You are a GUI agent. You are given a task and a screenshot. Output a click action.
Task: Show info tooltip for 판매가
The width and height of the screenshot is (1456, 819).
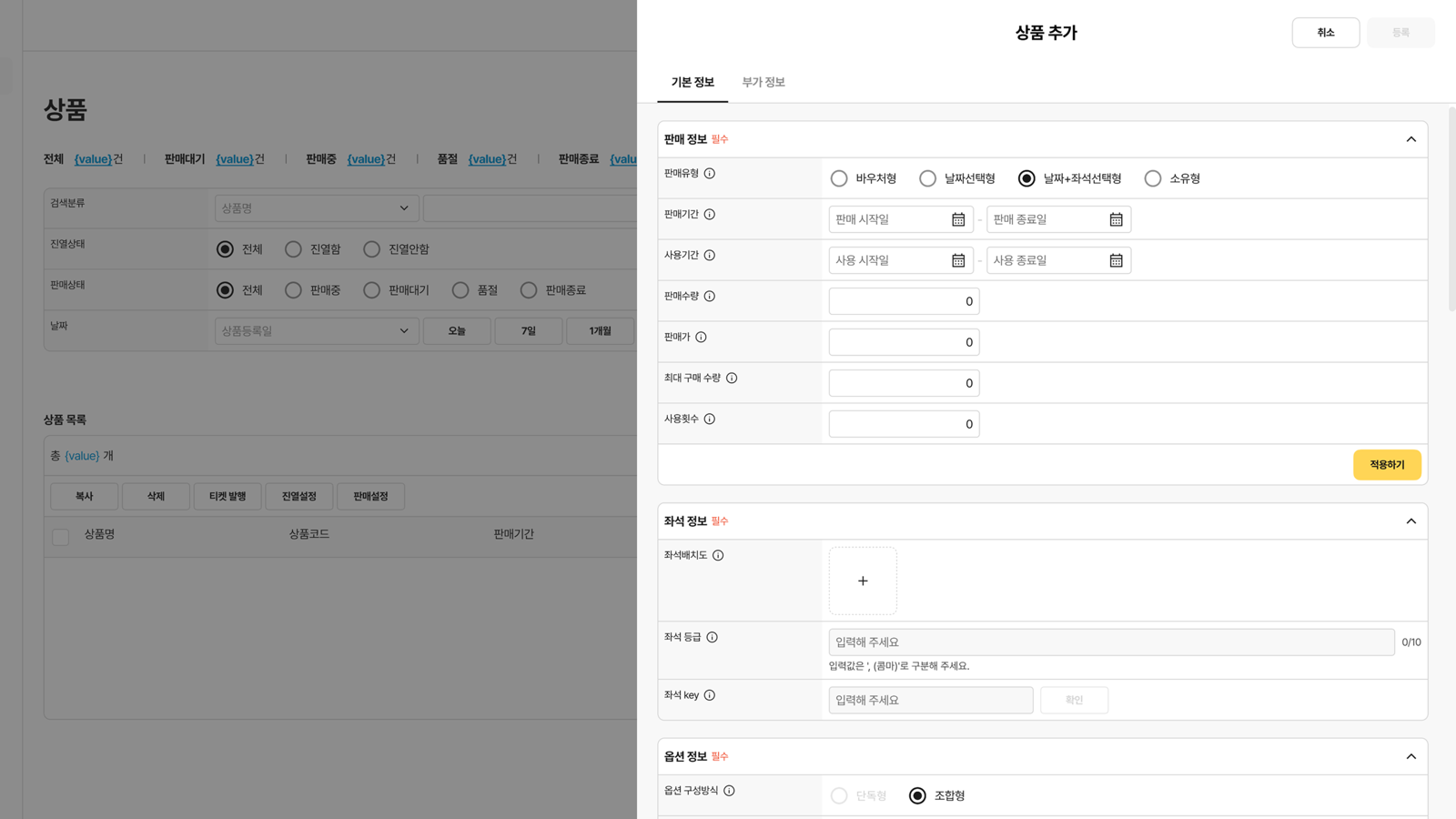(x=701, y=337)
